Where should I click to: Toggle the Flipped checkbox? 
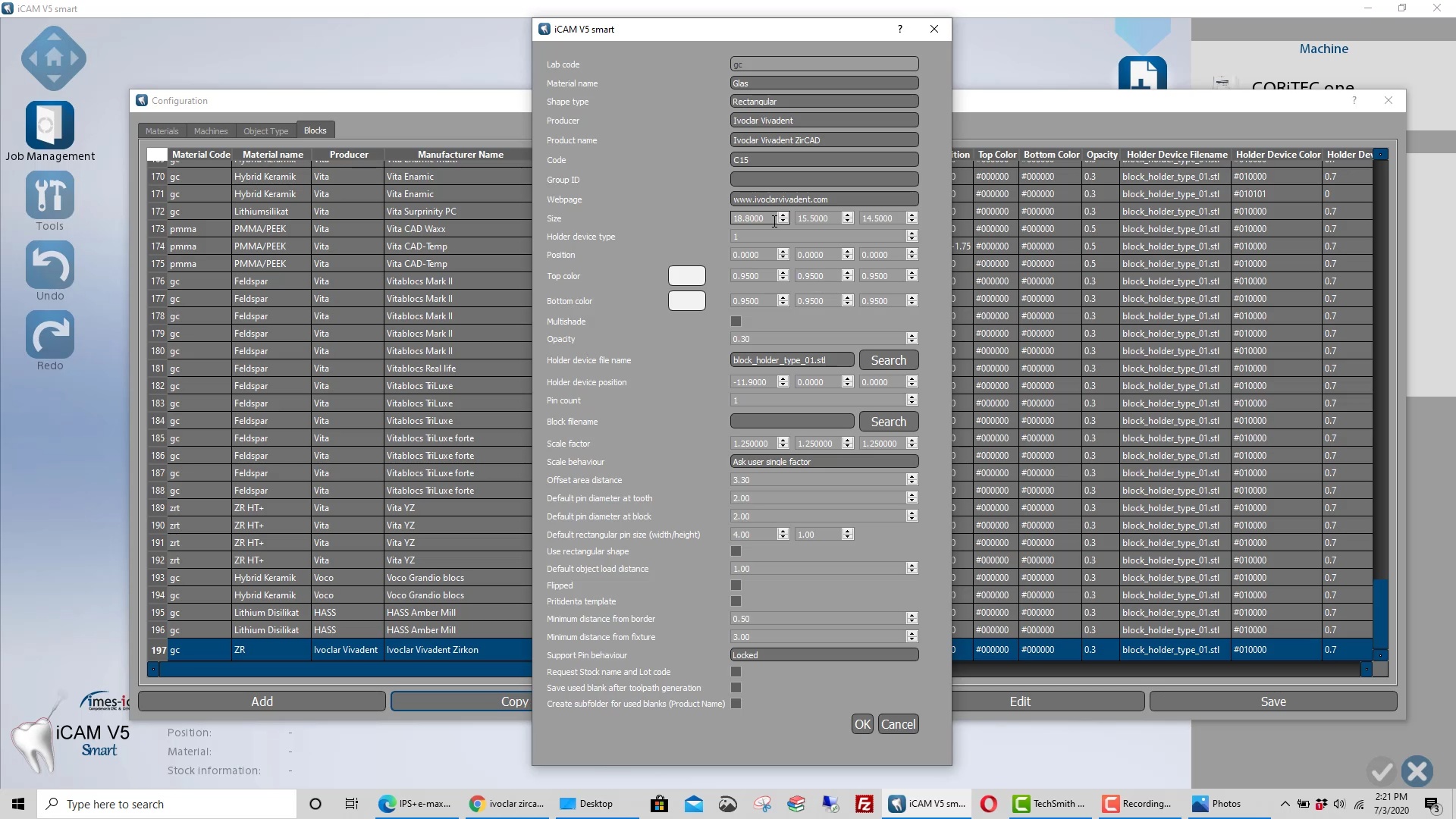click(736, 585)
